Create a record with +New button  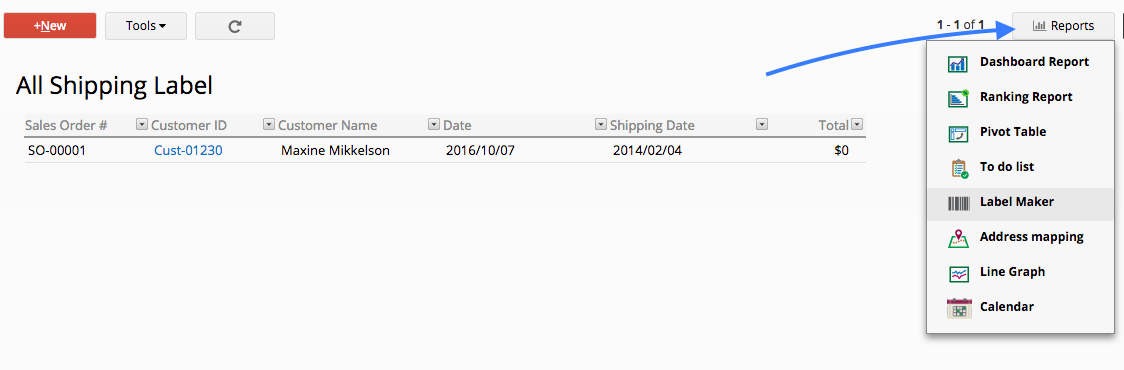pyautogui.click(x=50, y=26)
